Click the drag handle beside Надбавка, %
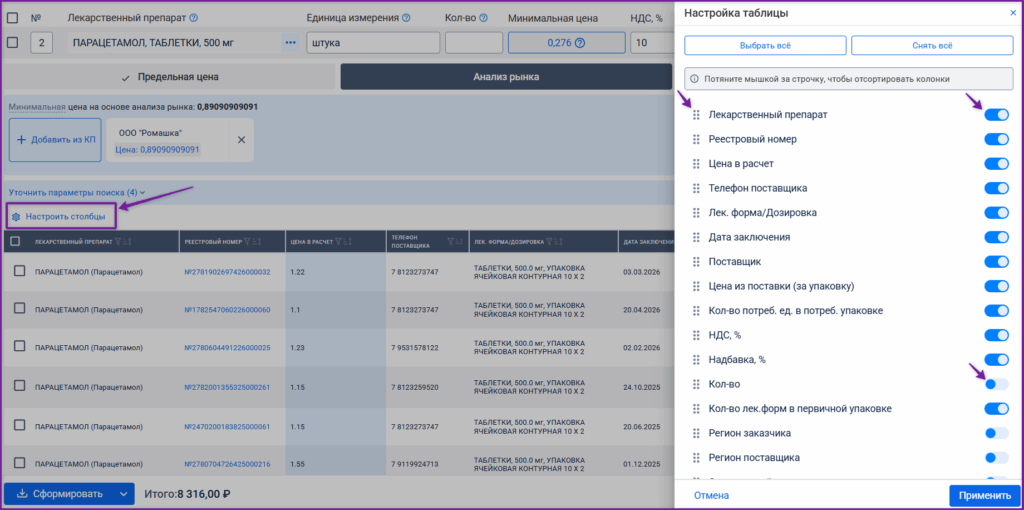Screen dimensions: 1024x510 click(x=696, y=360)
